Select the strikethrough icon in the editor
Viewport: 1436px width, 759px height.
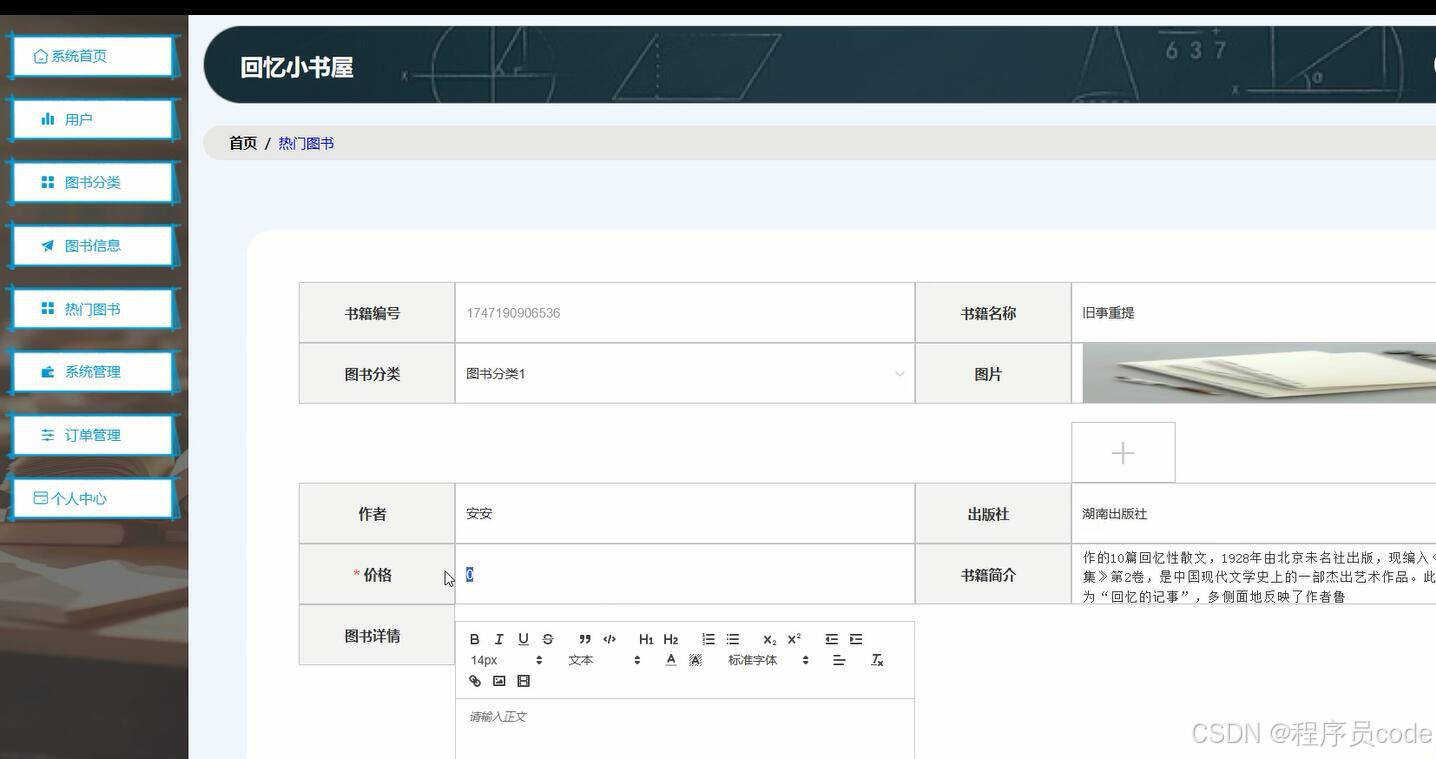(547, 639)
